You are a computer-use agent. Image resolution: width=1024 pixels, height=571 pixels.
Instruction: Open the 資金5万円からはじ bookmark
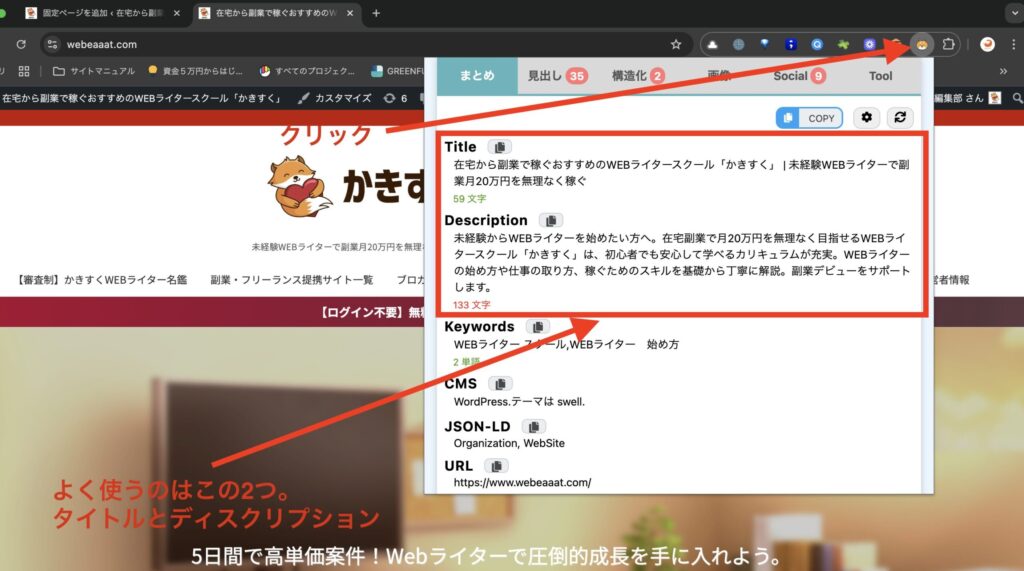pyautogui.click(x=195, y=71)
